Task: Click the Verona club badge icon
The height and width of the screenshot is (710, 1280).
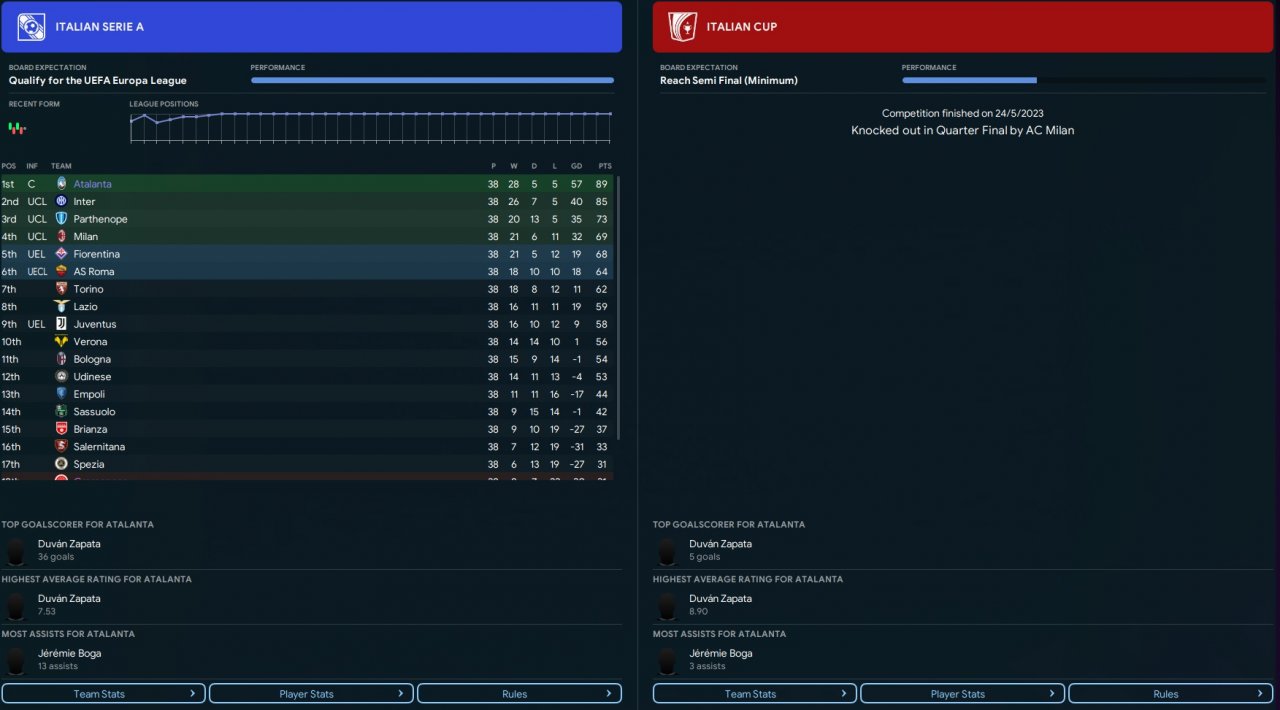Action: tap(61, 342)
